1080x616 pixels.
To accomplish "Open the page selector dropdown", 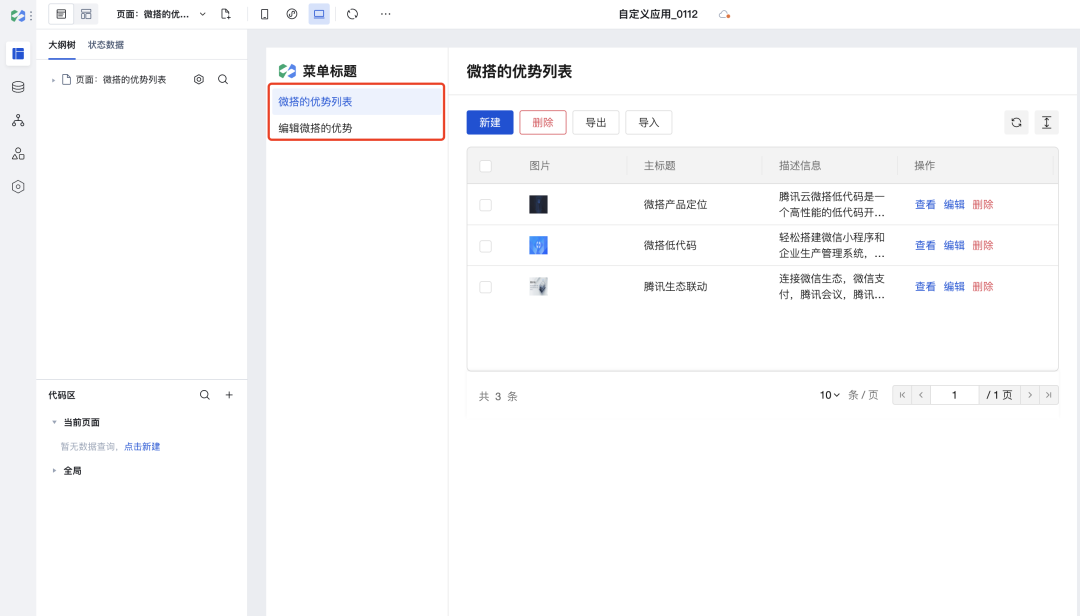I will [161, 14].
